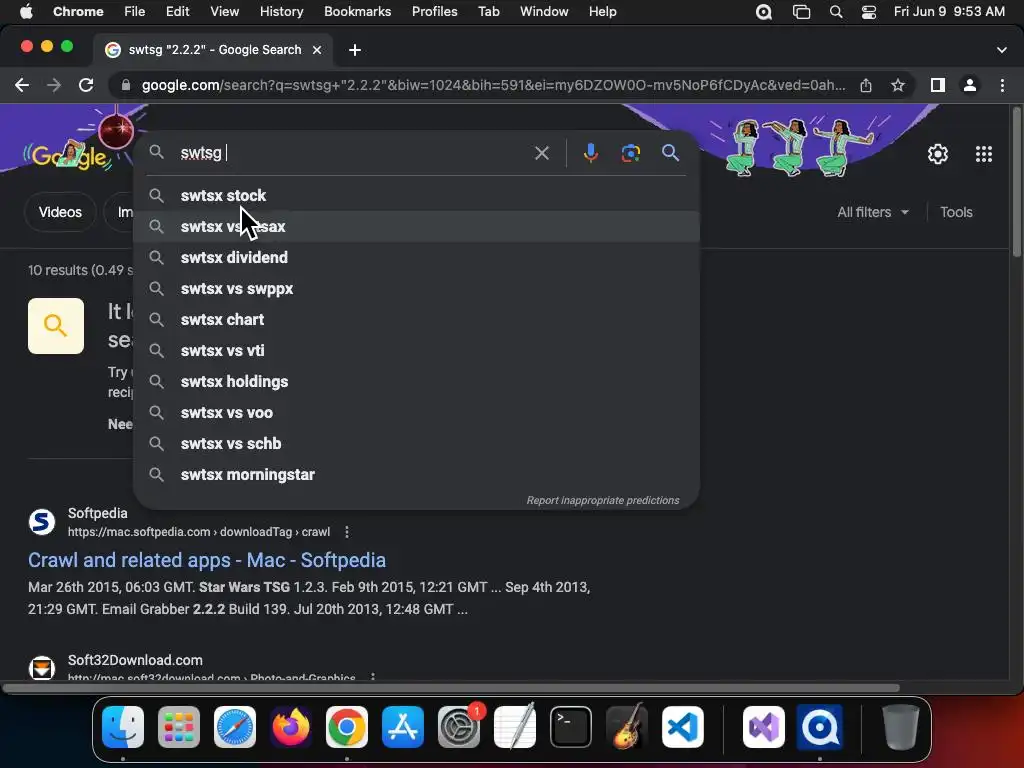1024x768 pixels.
Task: Click the site info lock icon
Action: pos(126,86)
